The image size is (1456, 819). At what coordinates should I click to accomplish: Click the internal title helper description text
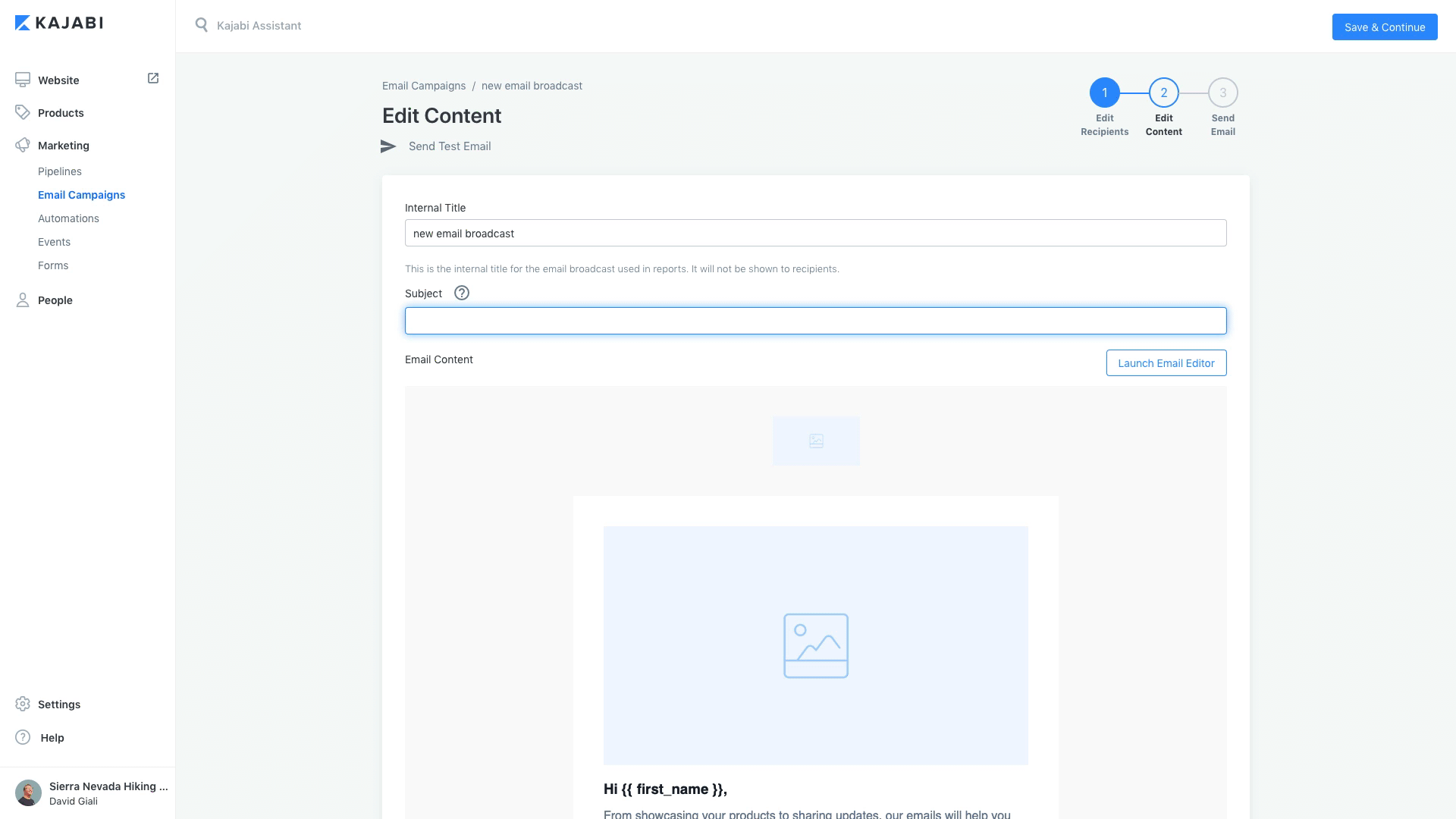[x=622, y=269]
